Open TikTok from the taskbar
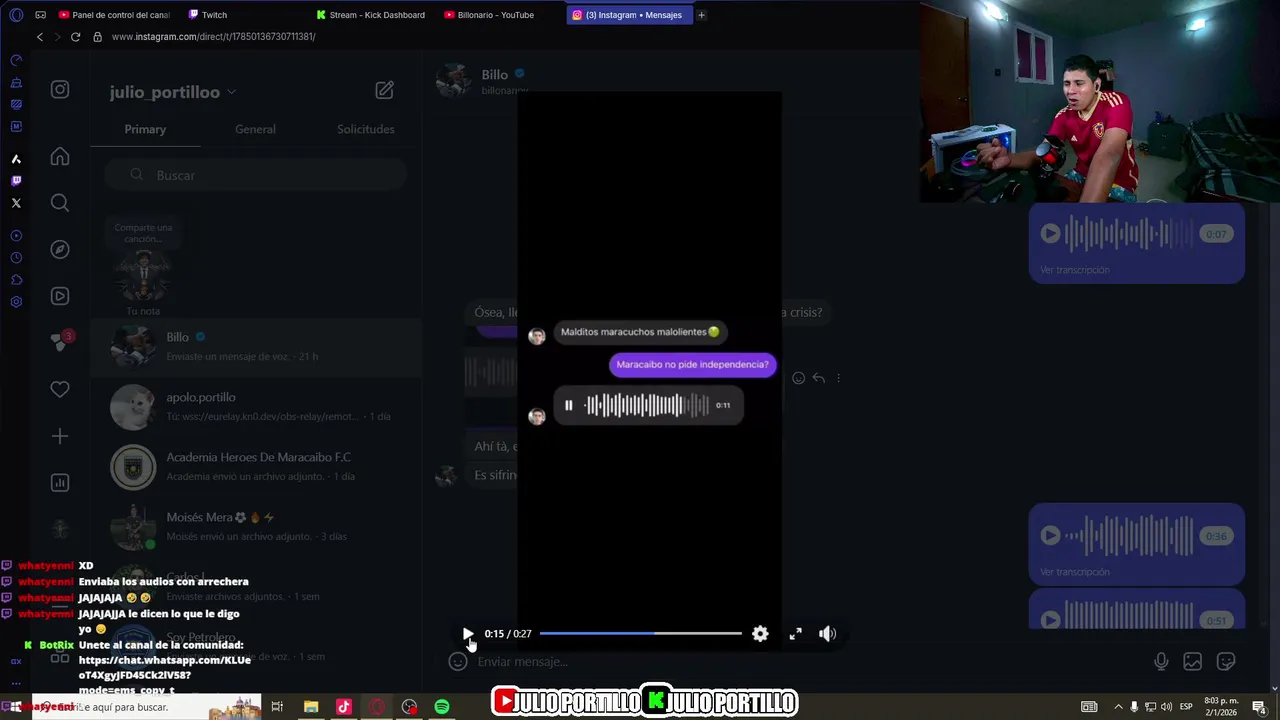1280x720 pixels. click(x=344, y=707)
